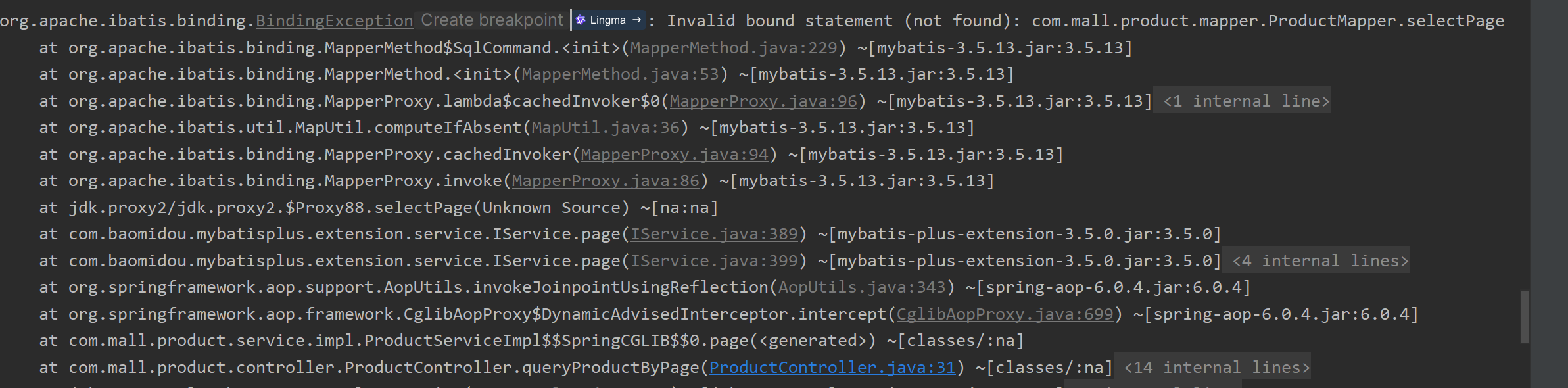
Task: Open MapperProxy.java:86 link
Action: [x=606, y=181]
